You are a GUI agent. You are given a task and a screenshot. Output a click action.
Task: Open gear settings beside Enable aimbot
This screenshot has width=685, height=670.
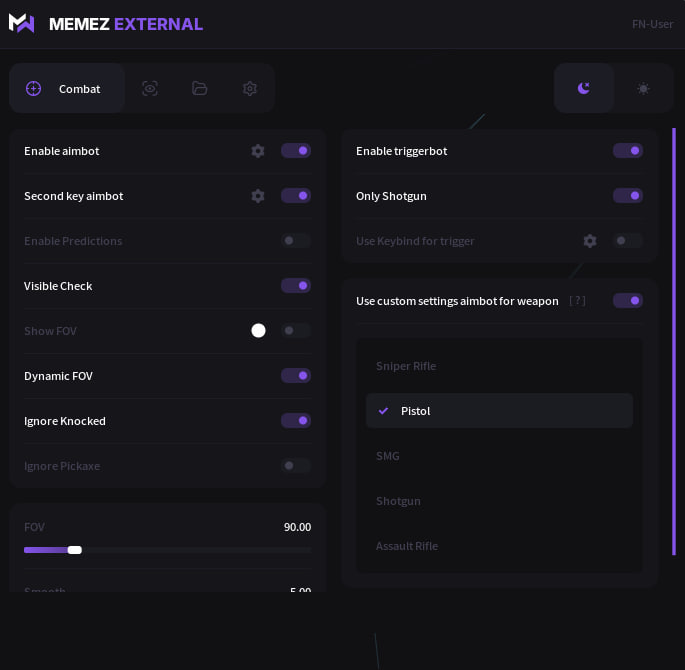pos(258,151)
